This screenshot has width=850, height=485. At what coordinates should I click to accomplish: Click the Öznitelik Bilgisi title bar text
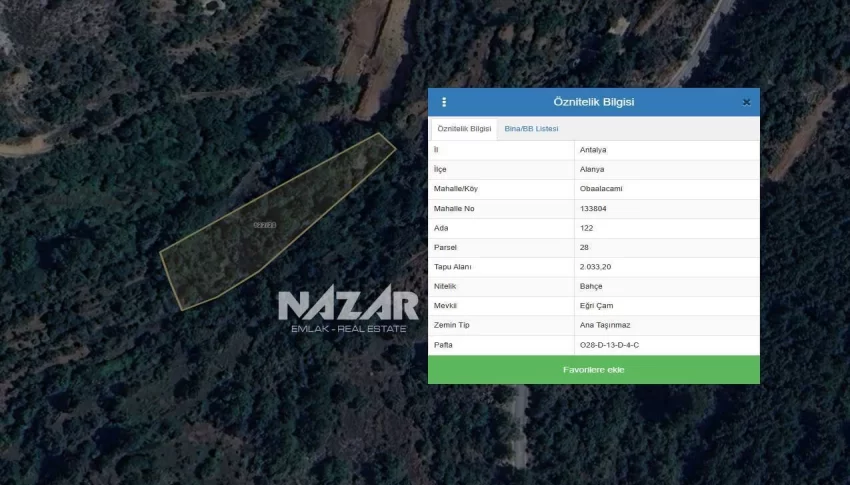tap(593, 102)
